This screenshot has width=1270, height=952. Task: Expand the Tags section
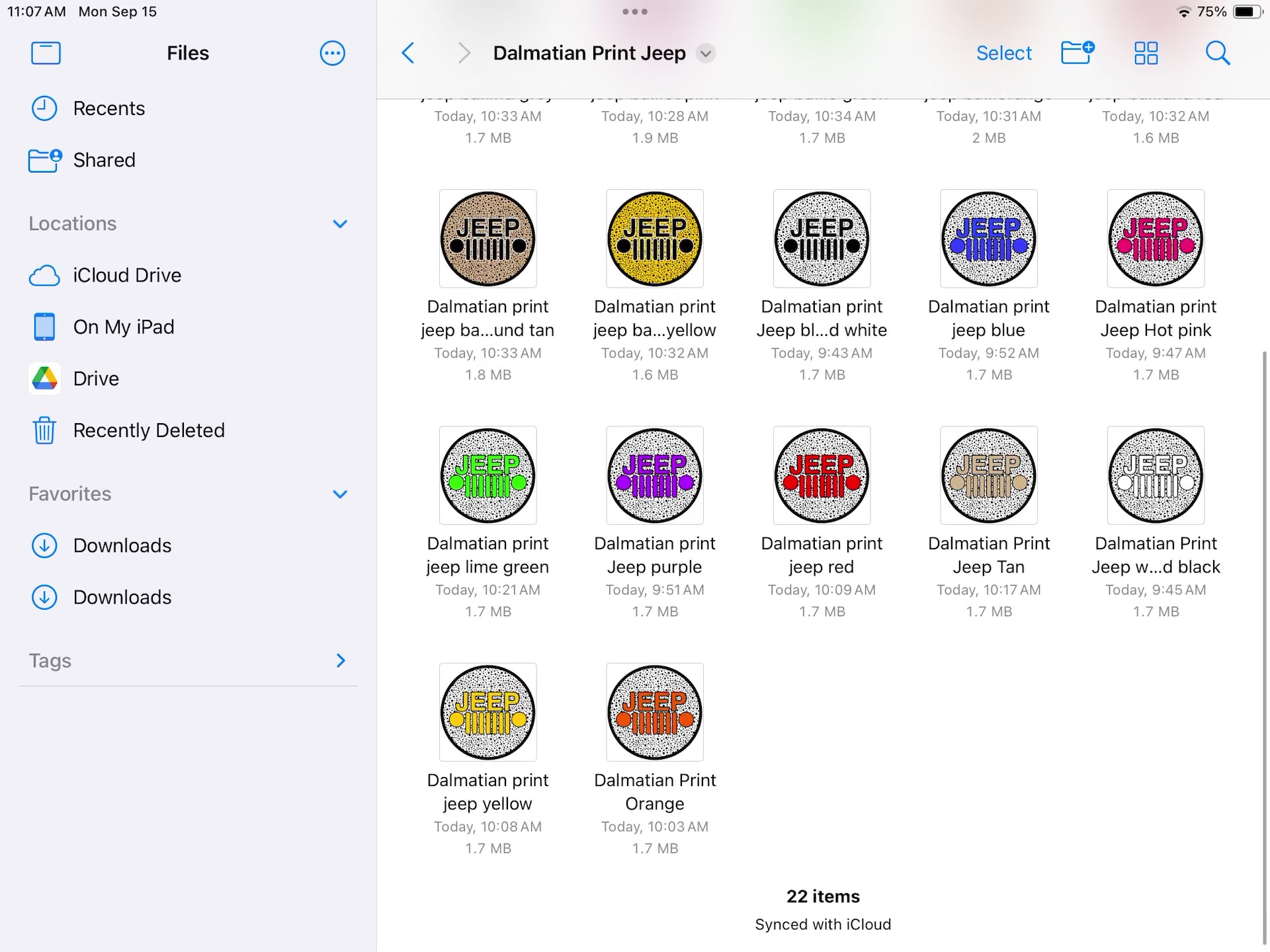[x=340, y=660]
